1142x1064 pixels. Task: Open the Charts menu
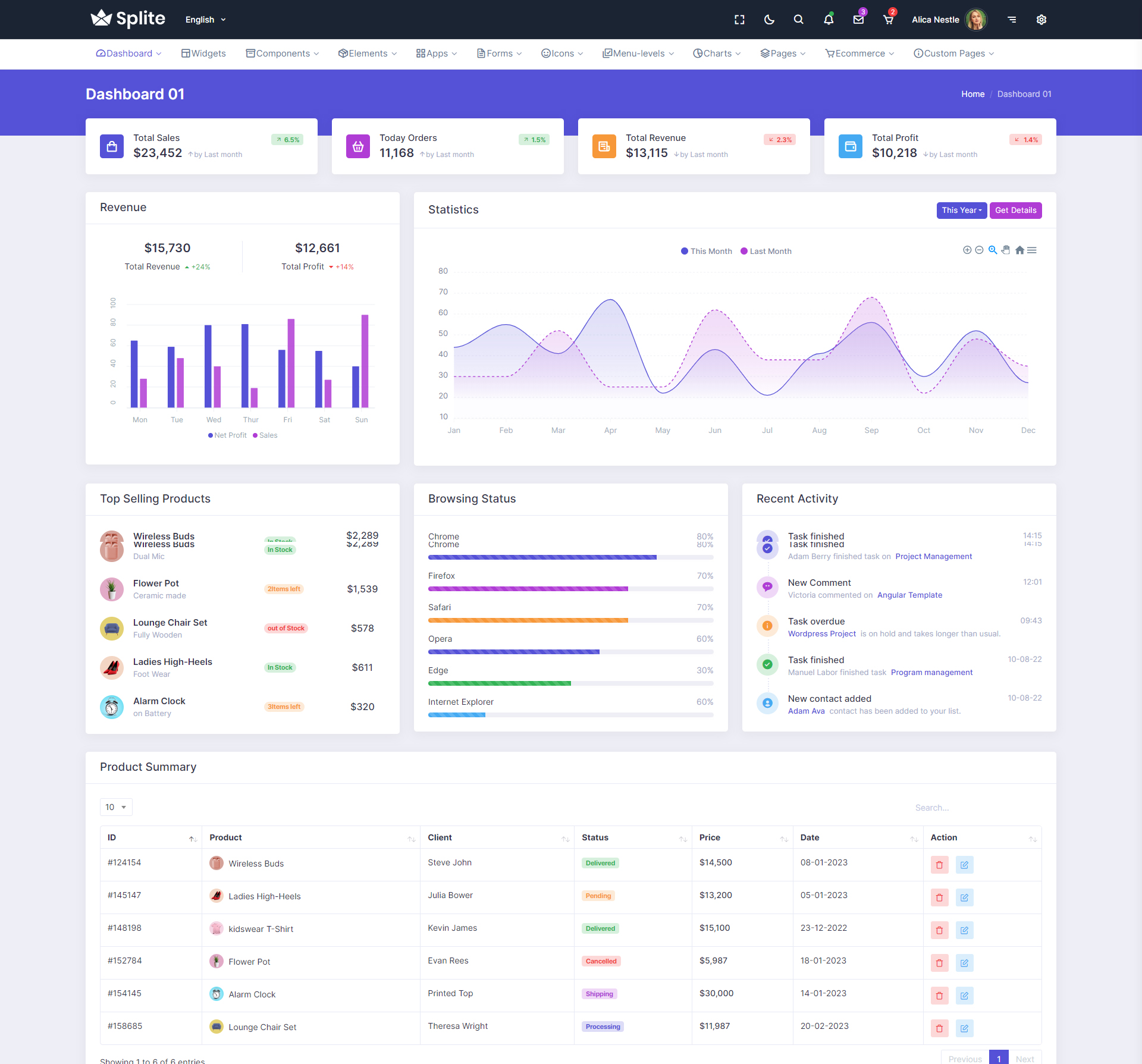(x=717, y=54)
